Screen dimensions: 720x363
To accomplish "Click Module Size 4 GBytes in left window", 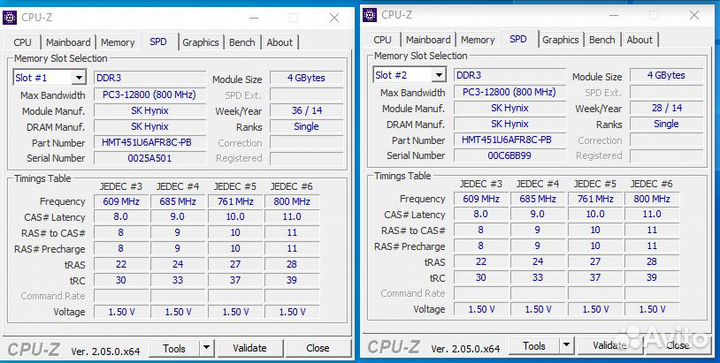I will [x=306, y=78].
